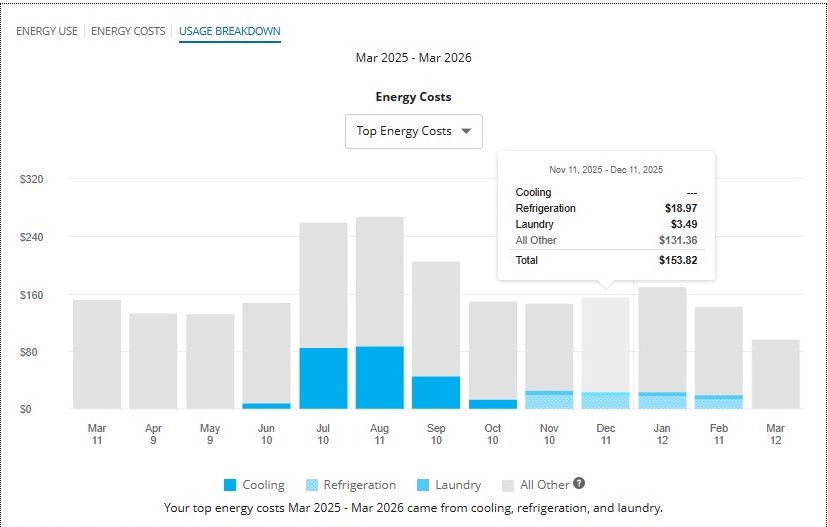The image size is (828, 527).
Task: Click the Apr 9 gray bar
Action: point(153,360)
